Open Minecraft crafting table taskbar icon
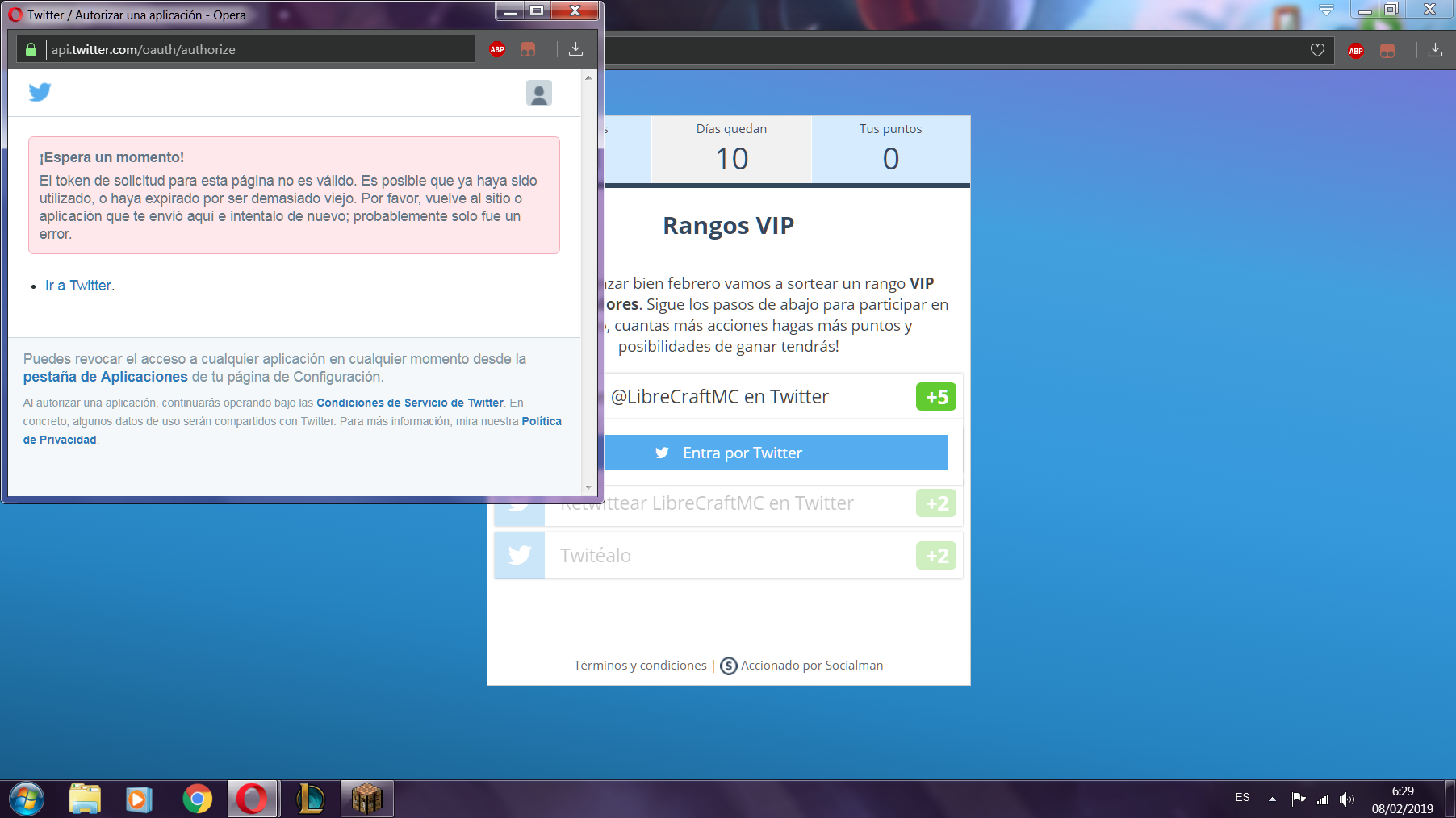Screen dimensions: 1456x818 click(366, 799)
